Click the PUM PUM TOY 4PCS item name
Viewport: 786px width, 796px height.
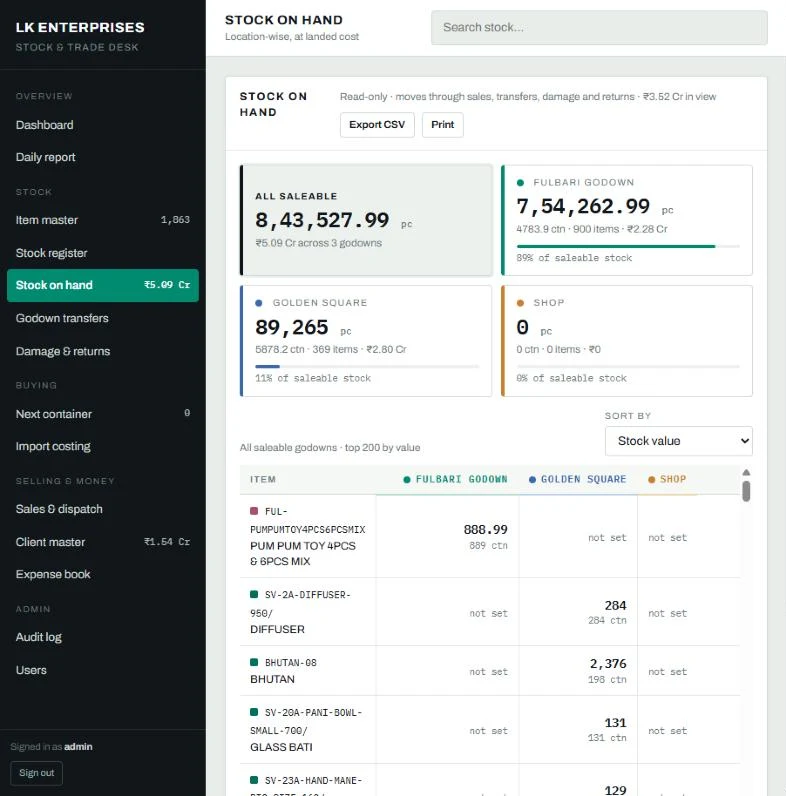(x=303, y=553)
